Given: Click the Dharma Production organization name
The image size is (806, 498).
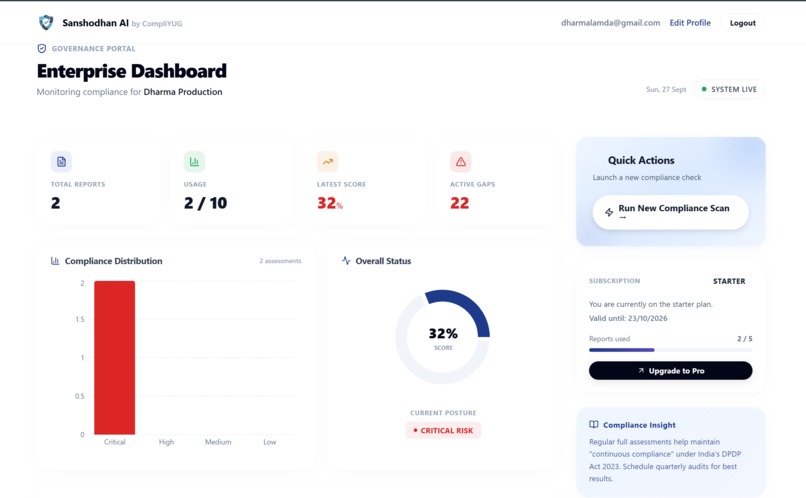Looking at the screenshot, I should [x=183, y=92].
